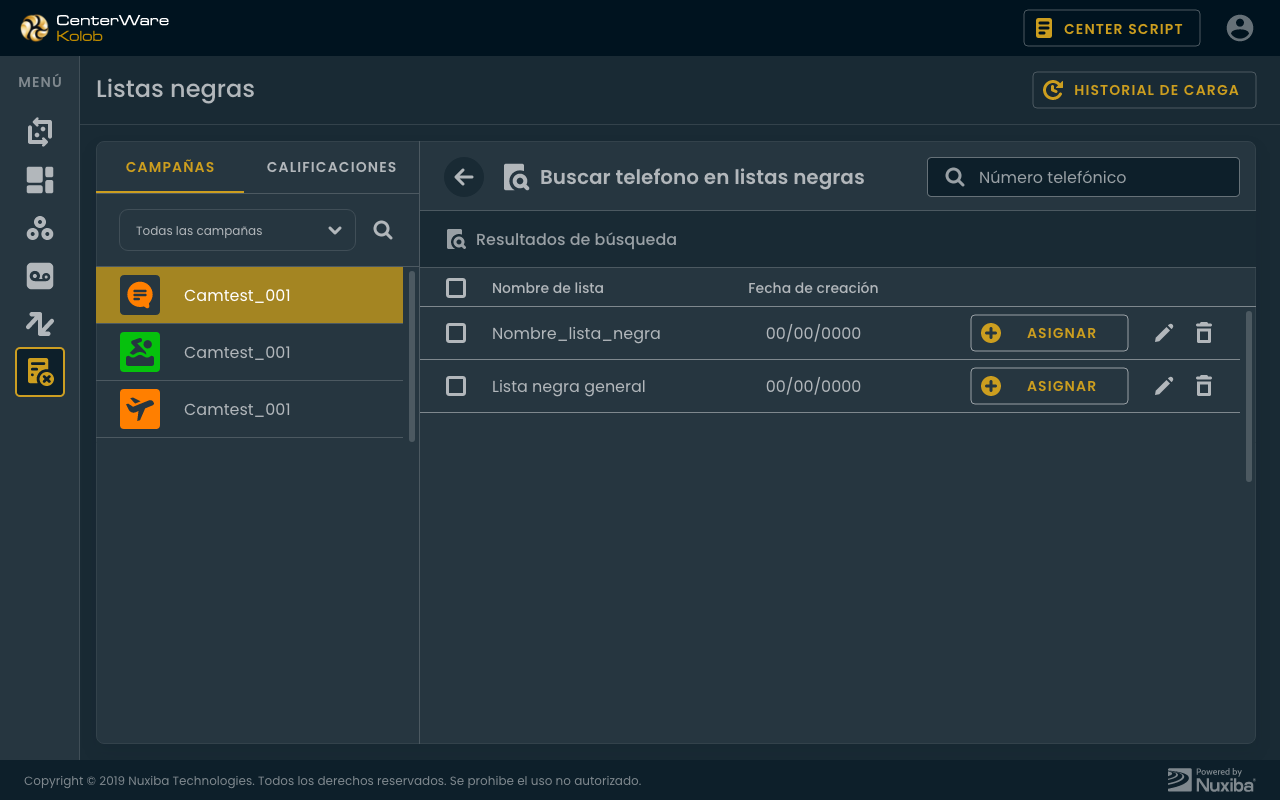1280x800 pixels.
Task: Click the Nombre_lista_negra list name
Action: pyautogui.click(x=576, y=333)
